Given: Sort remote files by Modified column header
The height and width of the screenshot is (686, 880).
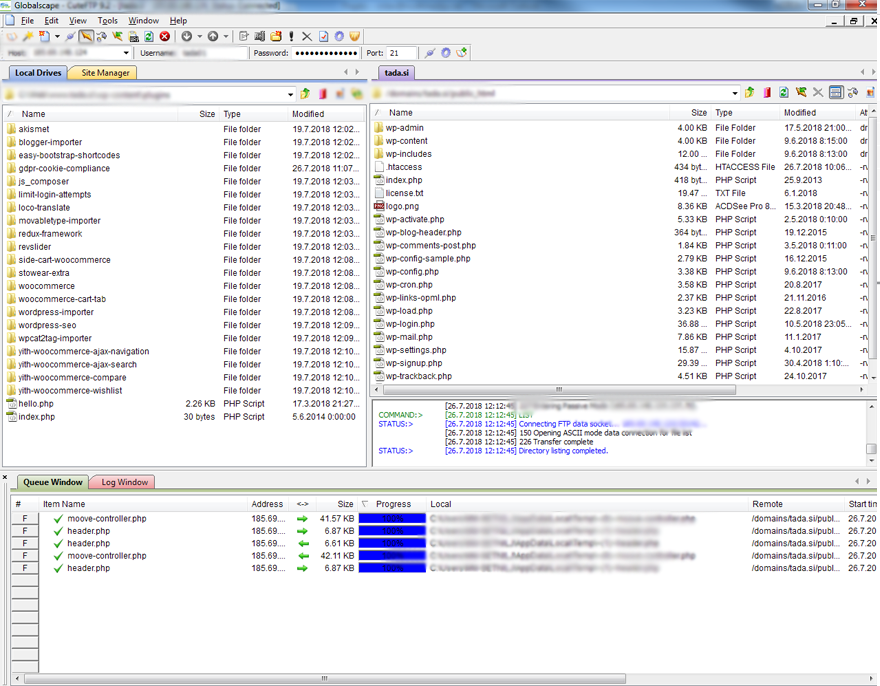Looking at the screenshot, I should [x=800, y=113].
